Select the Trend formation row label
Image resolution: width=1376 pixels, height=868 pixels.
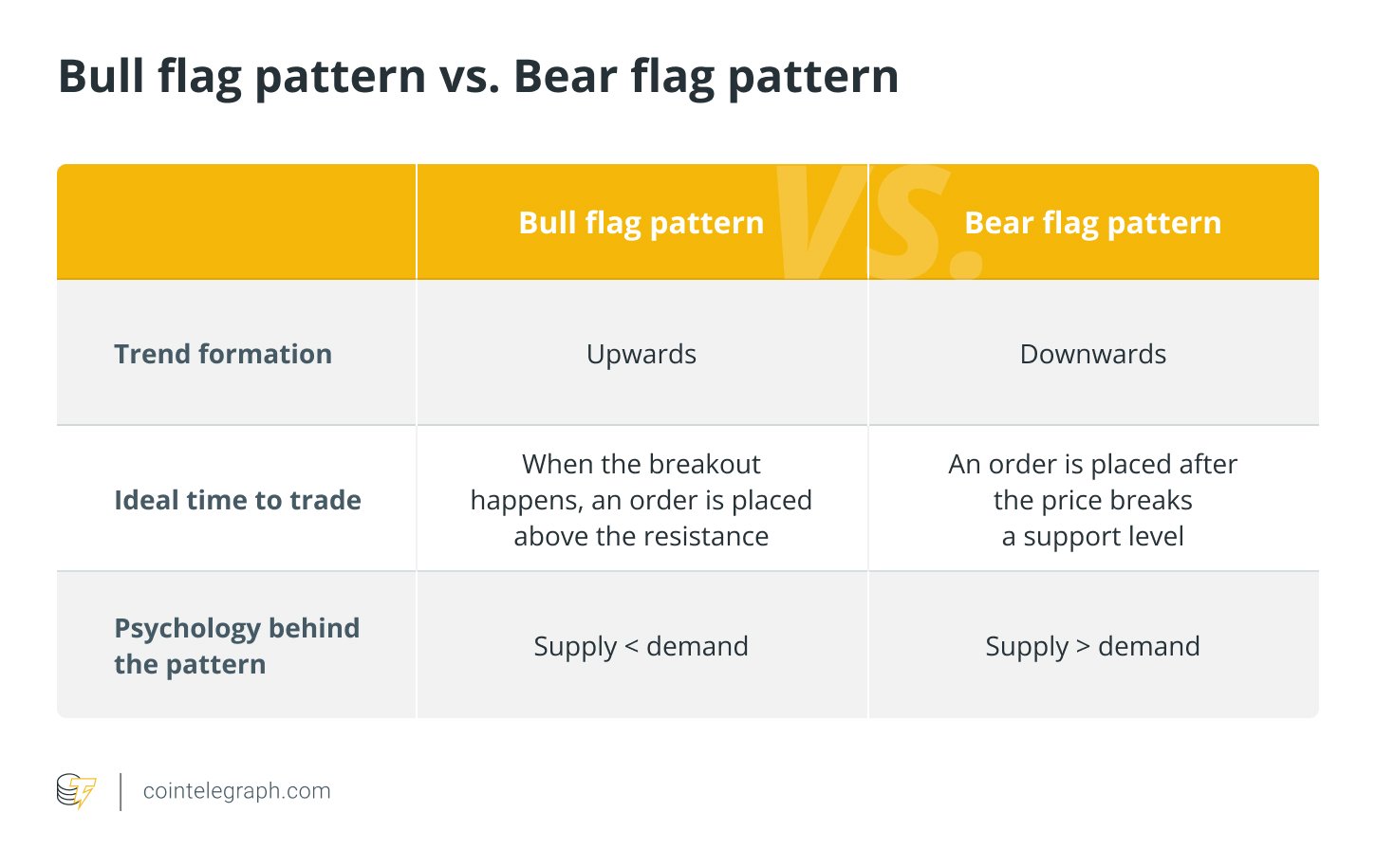coord(223,354)
